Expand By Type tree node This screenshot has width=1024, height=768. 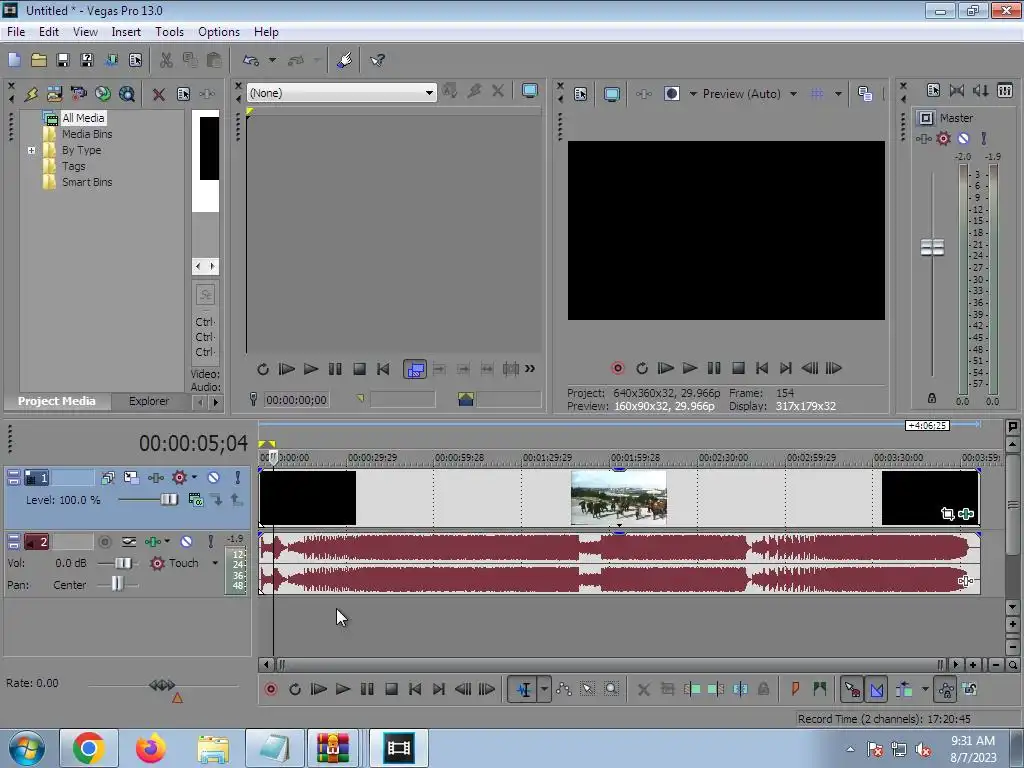[x=31, y=150]
